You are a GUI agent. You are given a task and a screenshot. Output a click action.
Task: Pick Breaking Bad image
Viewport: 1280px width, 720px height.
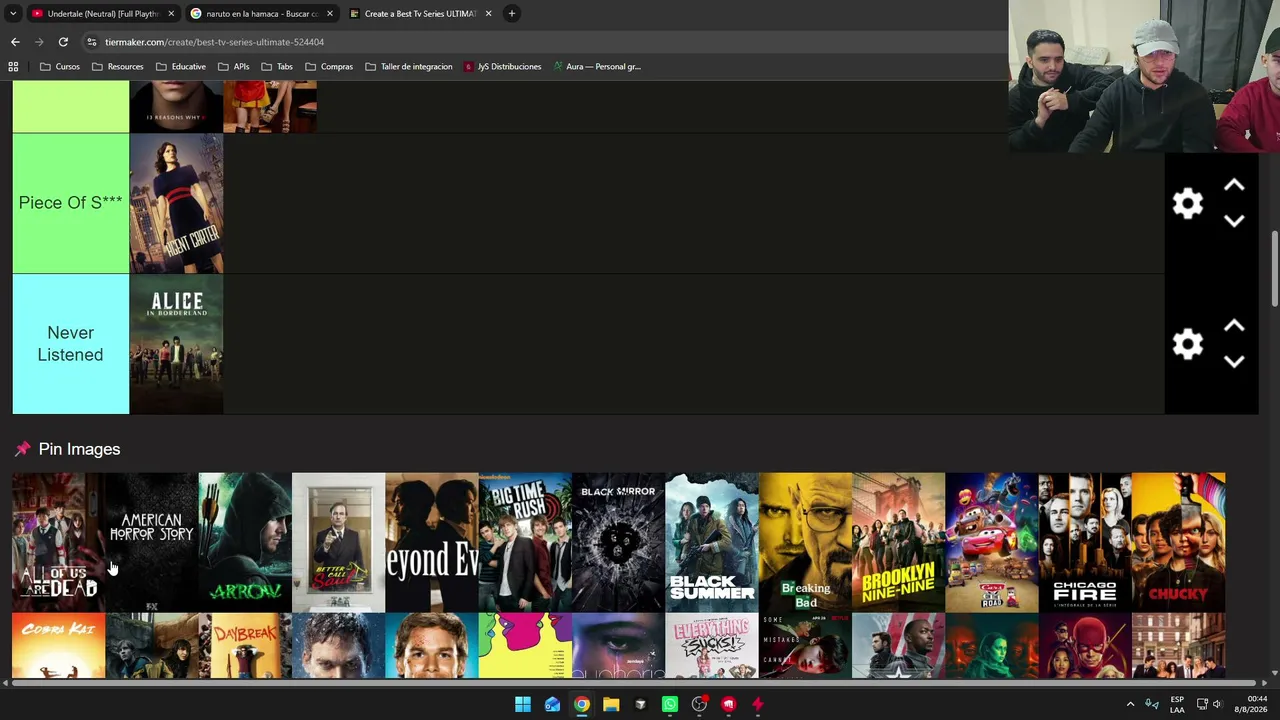point(805,542)
